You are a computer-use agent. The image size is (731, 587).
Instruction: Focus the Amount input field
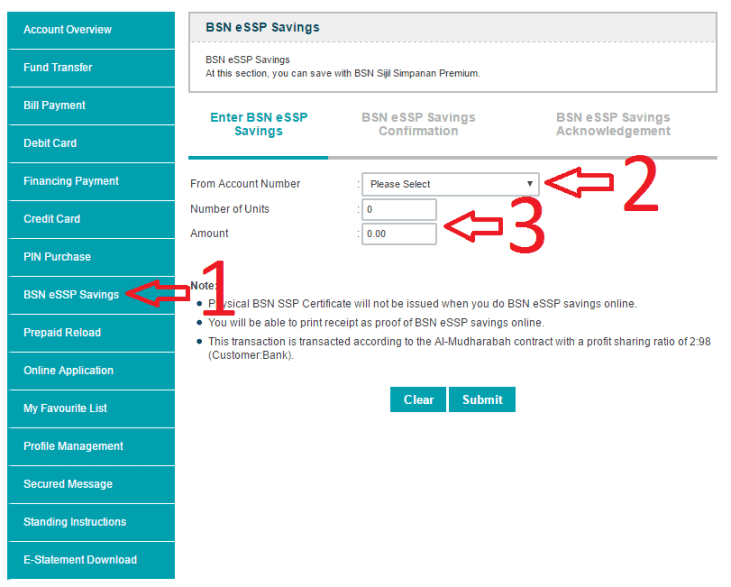pyautogui.click(x=399, y=234)
